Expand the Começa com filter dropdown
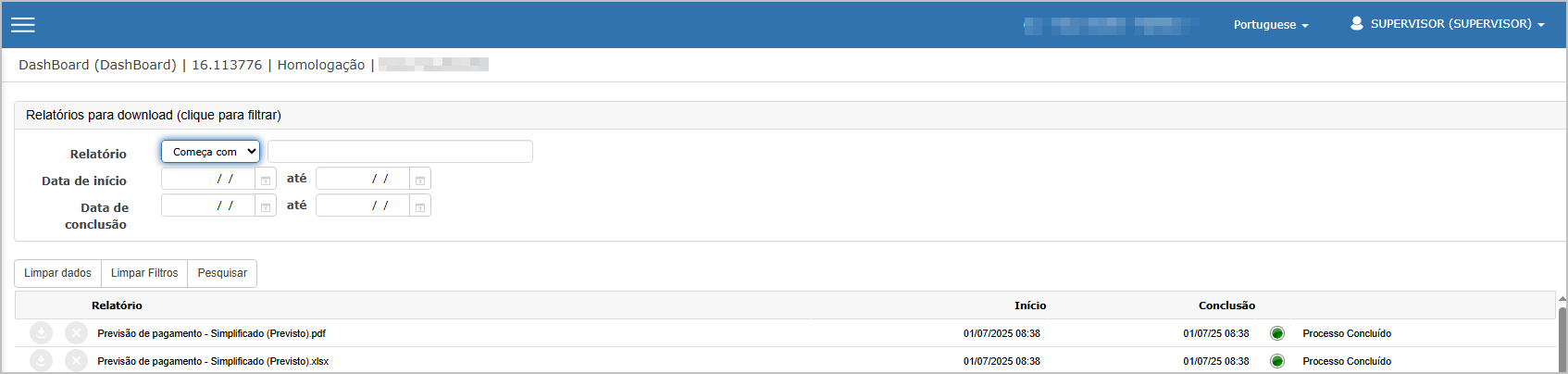This screenshot has height=374, width=1568. 210,152
